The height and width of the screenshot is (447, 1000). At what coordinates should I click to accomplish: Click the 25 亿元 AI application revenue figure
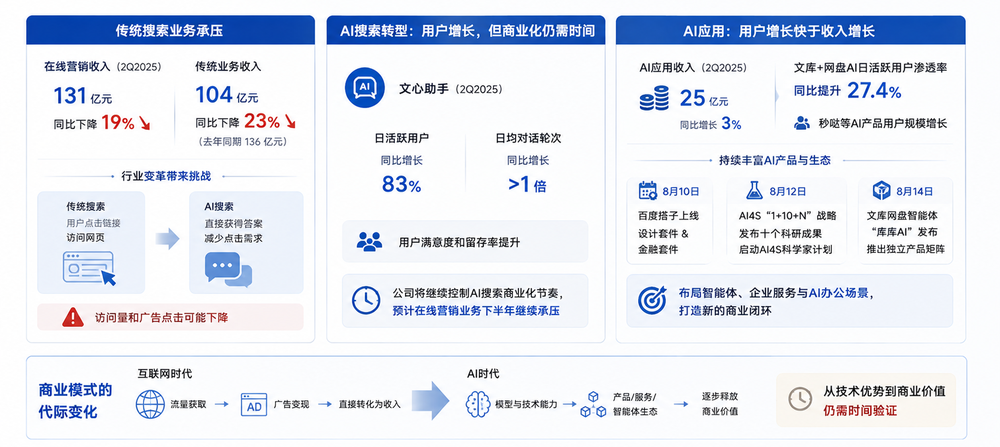704,99
